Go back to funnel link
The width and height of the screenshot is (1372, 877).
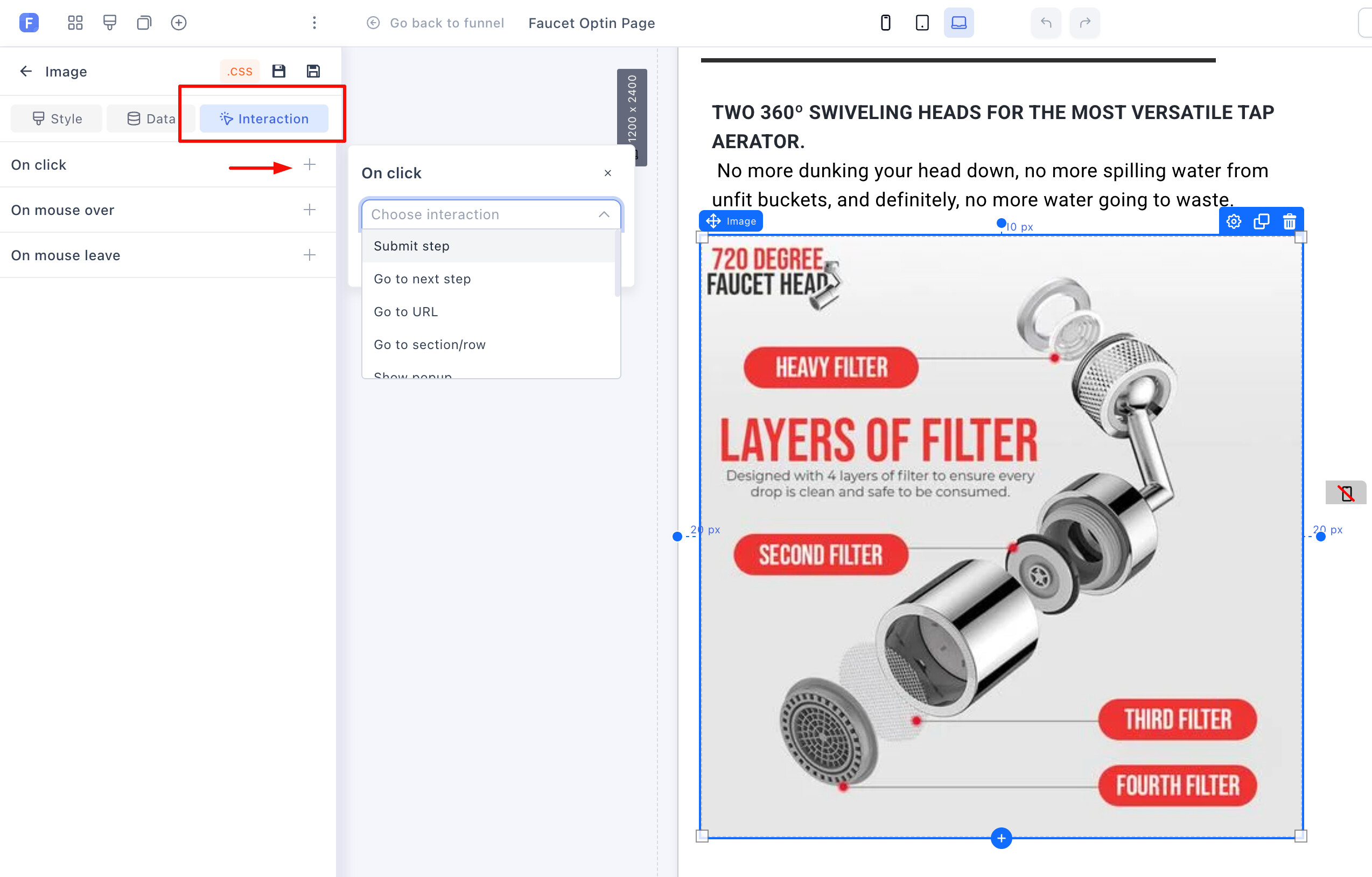pyautogui.click(x=435, y=23)
